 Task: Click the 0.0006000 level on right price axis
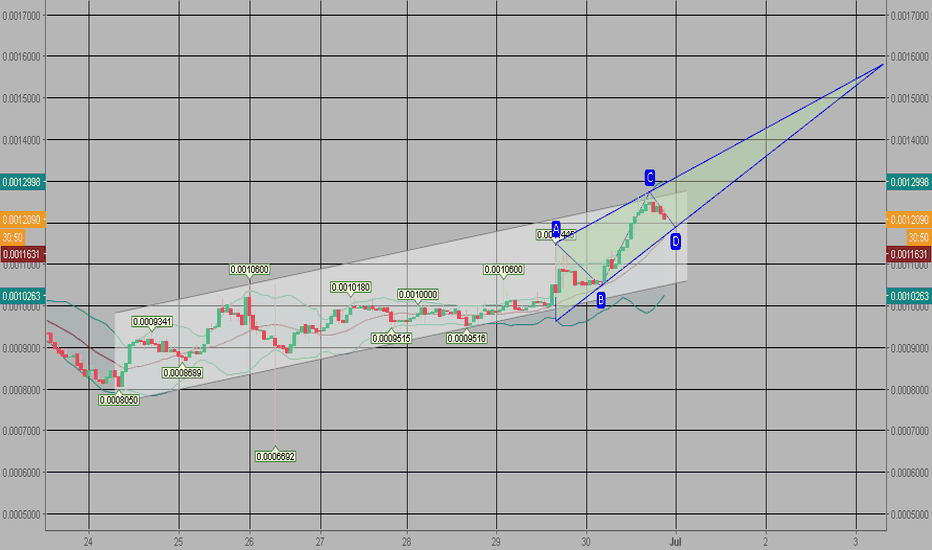click(909, 473)
